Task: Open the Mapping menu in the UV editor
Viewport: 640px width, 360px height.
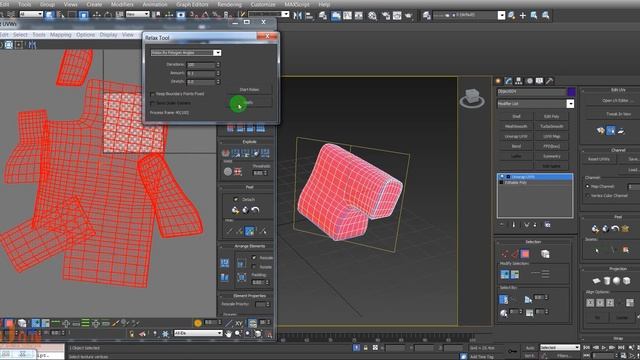Action: point(60,35)
